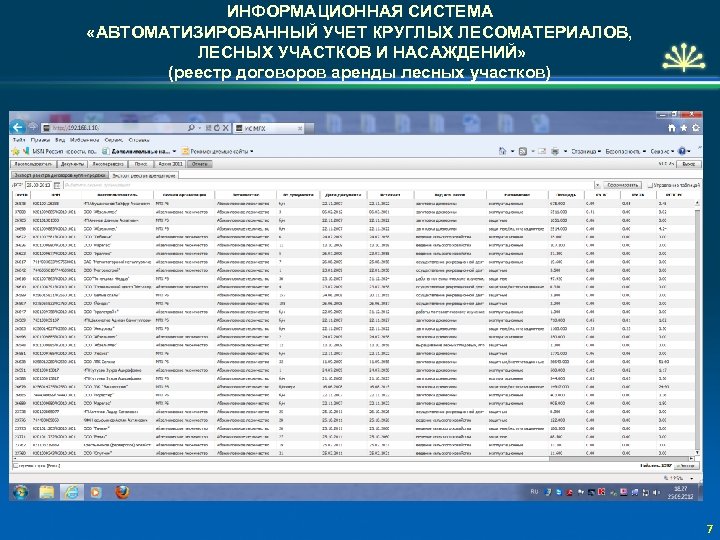Open Favorites via the star icon at top right

click(684, 128)
